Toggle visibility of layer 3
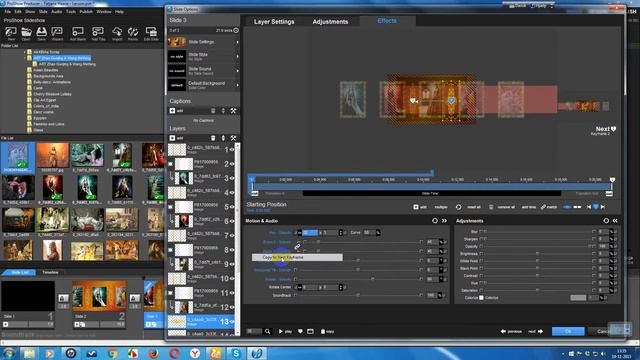Image resolution: width=640 pixels, height=360 pixels. (x=232, y=178)
